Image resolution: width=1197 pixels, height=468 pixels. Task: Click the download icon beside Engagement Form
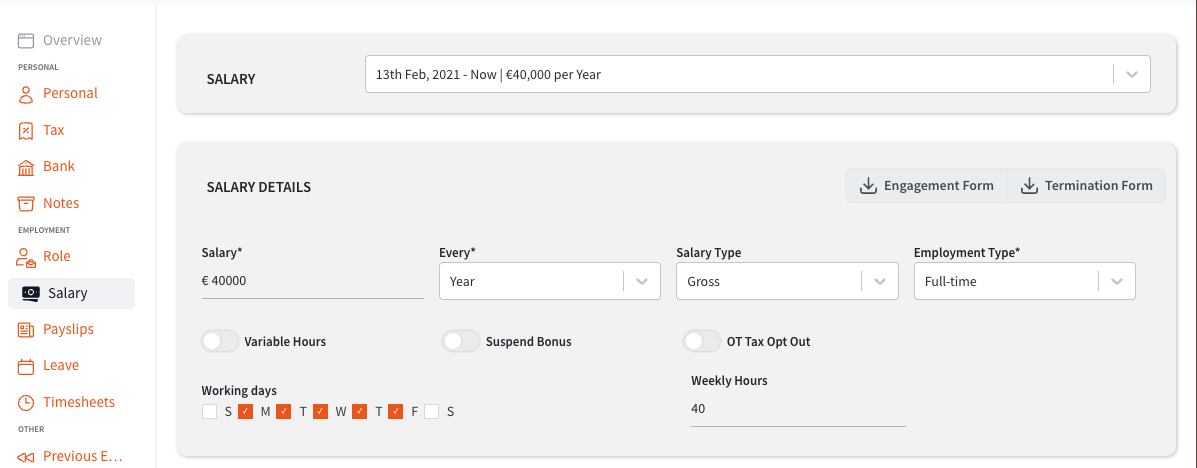click(868, 186)
